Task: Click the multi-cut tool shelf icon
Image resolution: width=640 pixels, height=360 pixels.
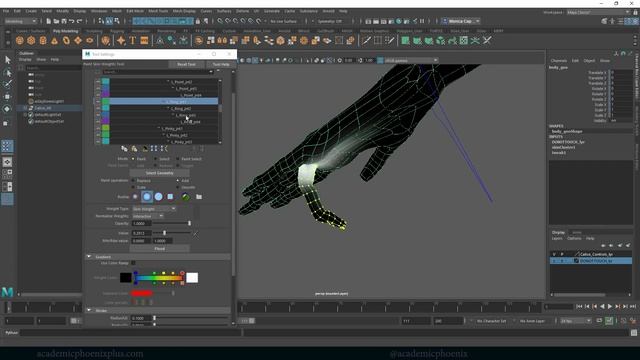Action: pyautogui.click(x=367, y=40)
